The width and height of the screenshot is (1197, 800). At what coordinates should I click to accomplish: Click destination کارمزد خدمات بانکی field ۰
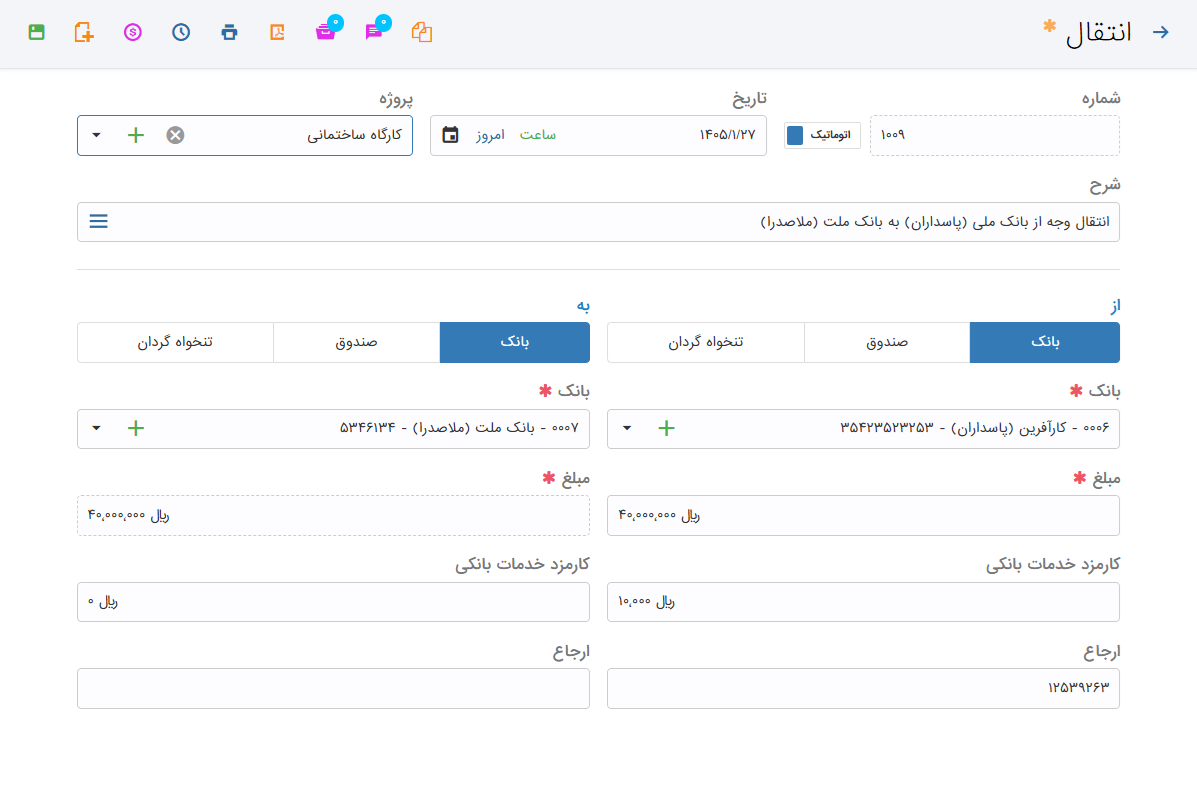pyautogui.click(x=333, y=602)
